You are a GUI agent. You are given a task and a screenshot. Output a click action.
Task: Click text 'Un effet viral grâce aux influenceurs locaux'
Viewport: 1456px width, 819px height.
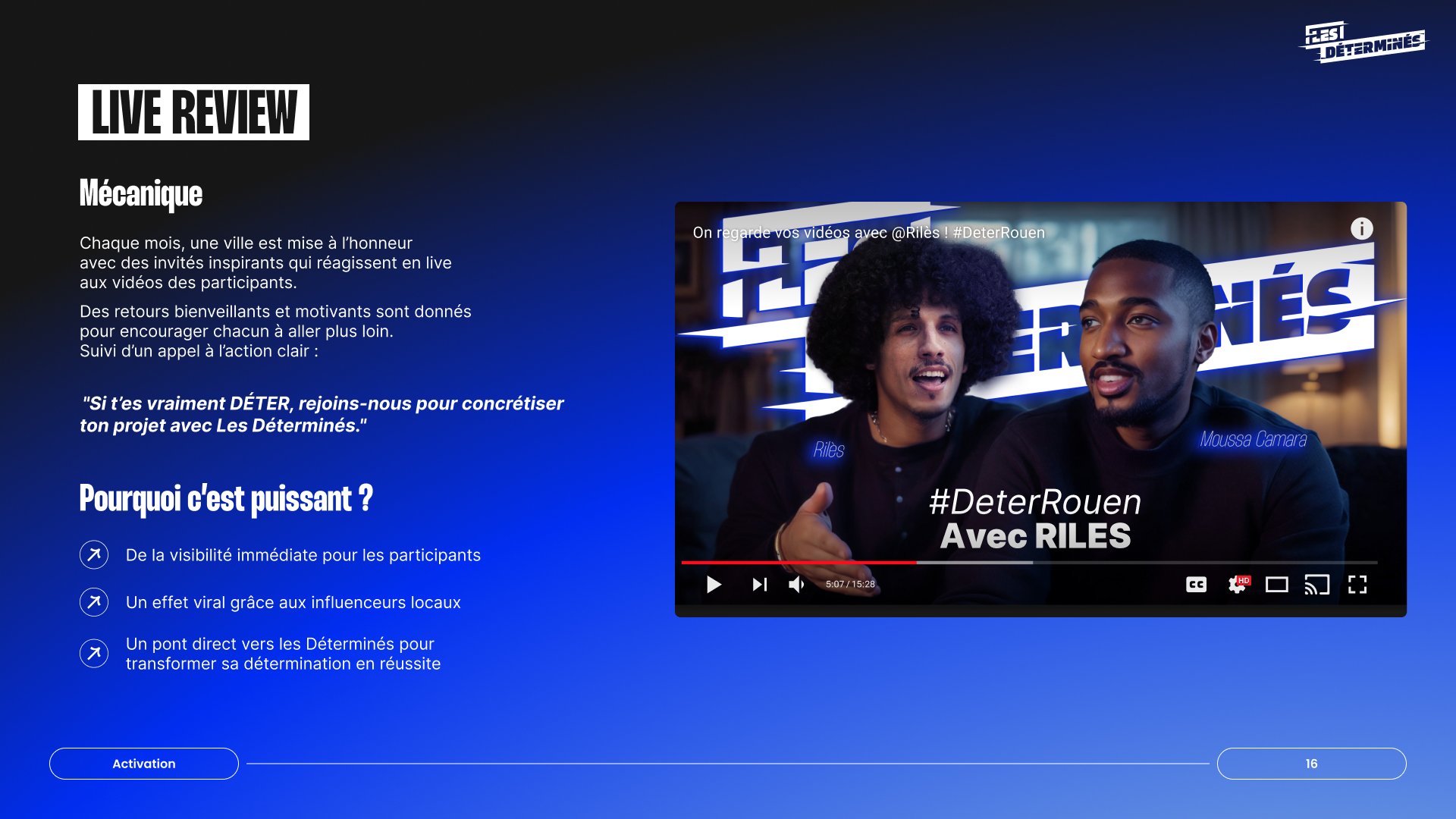click(293, 602)
